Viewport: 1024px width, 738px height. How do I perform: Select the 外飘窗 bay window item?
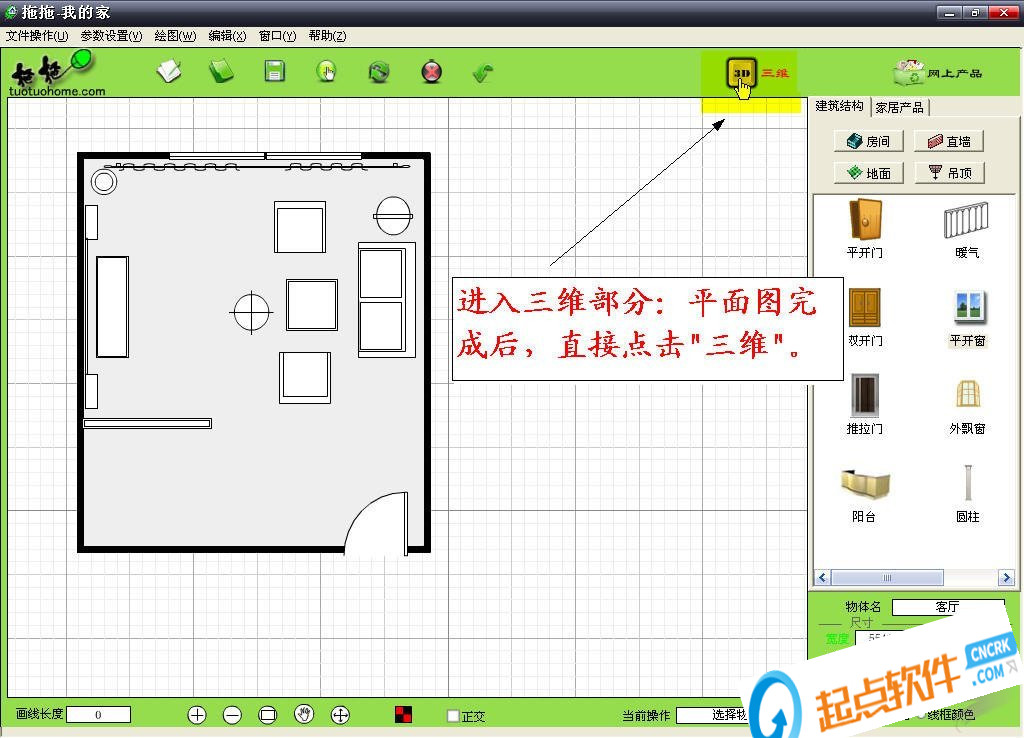click(967, 406)
